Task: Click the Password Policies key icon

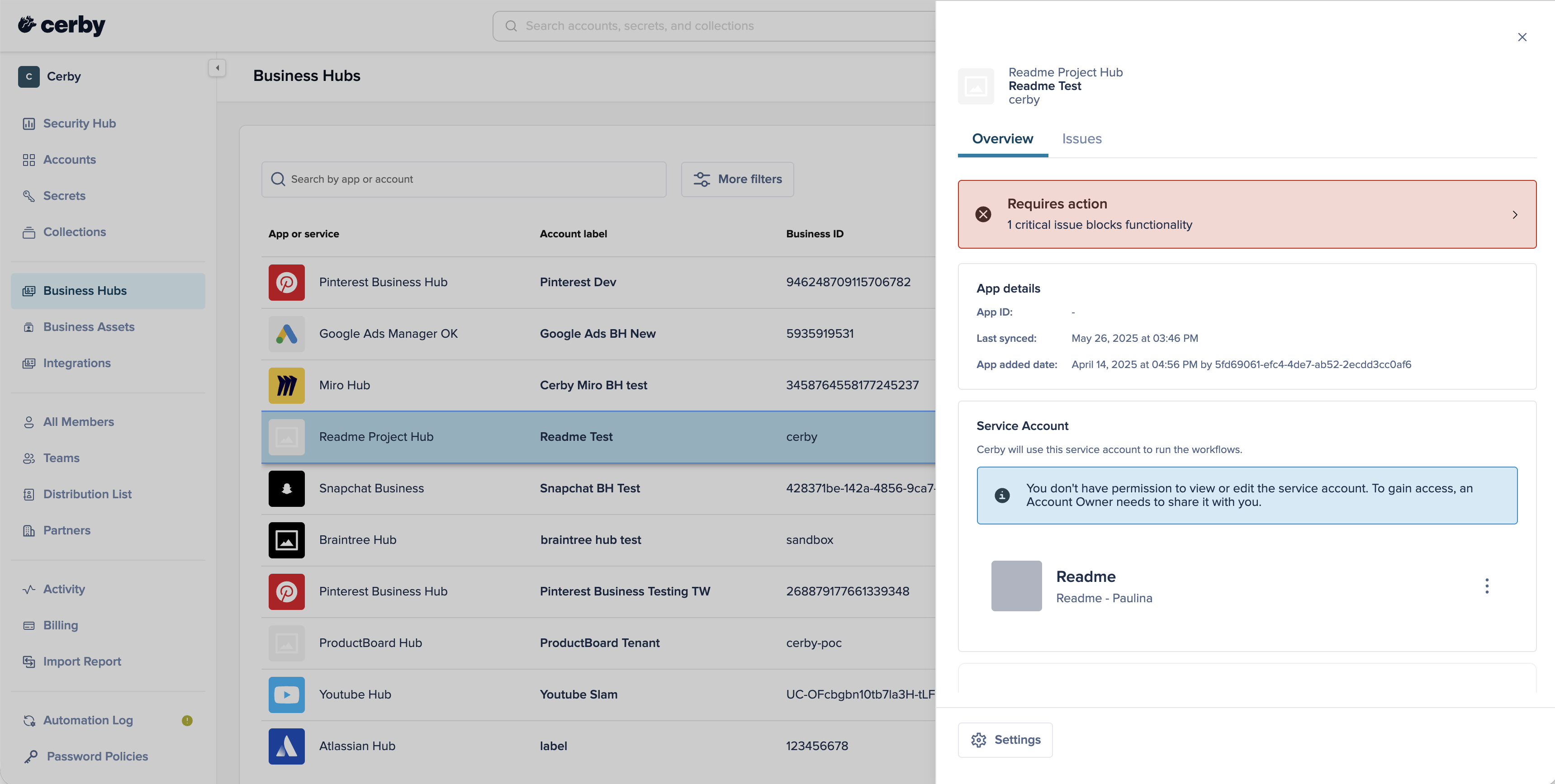Action: click(31, 756)
